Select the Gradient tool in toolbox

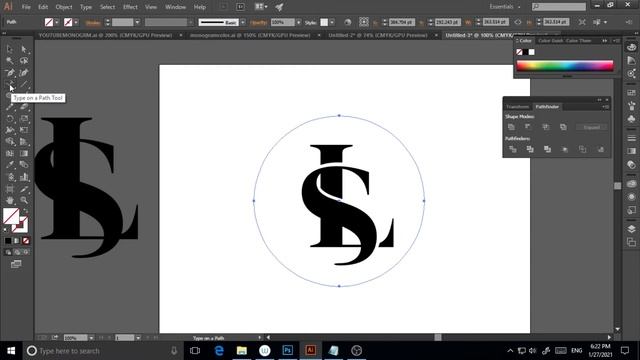pyautogui.click(x=24, y=153)
